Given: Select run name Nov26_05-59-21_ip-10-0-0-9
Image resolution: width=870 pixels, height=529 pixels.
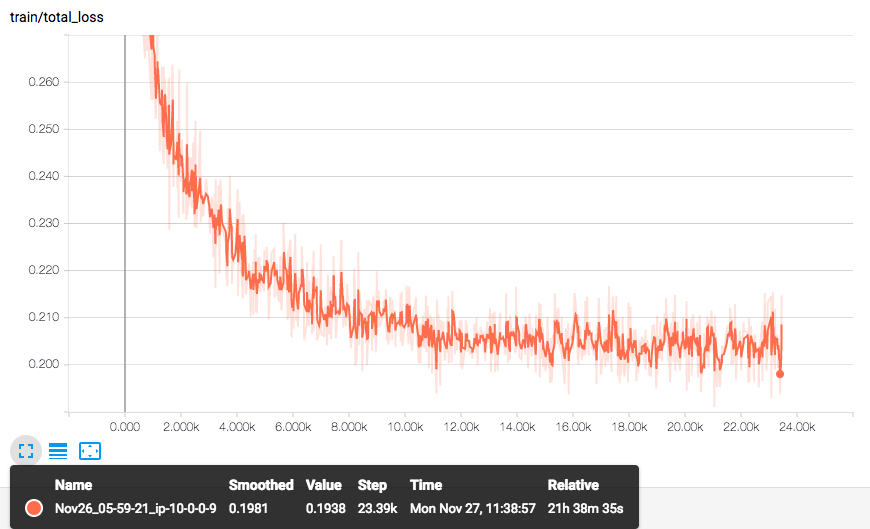Looking at the screenshot, I should click(x=135, y=508).
